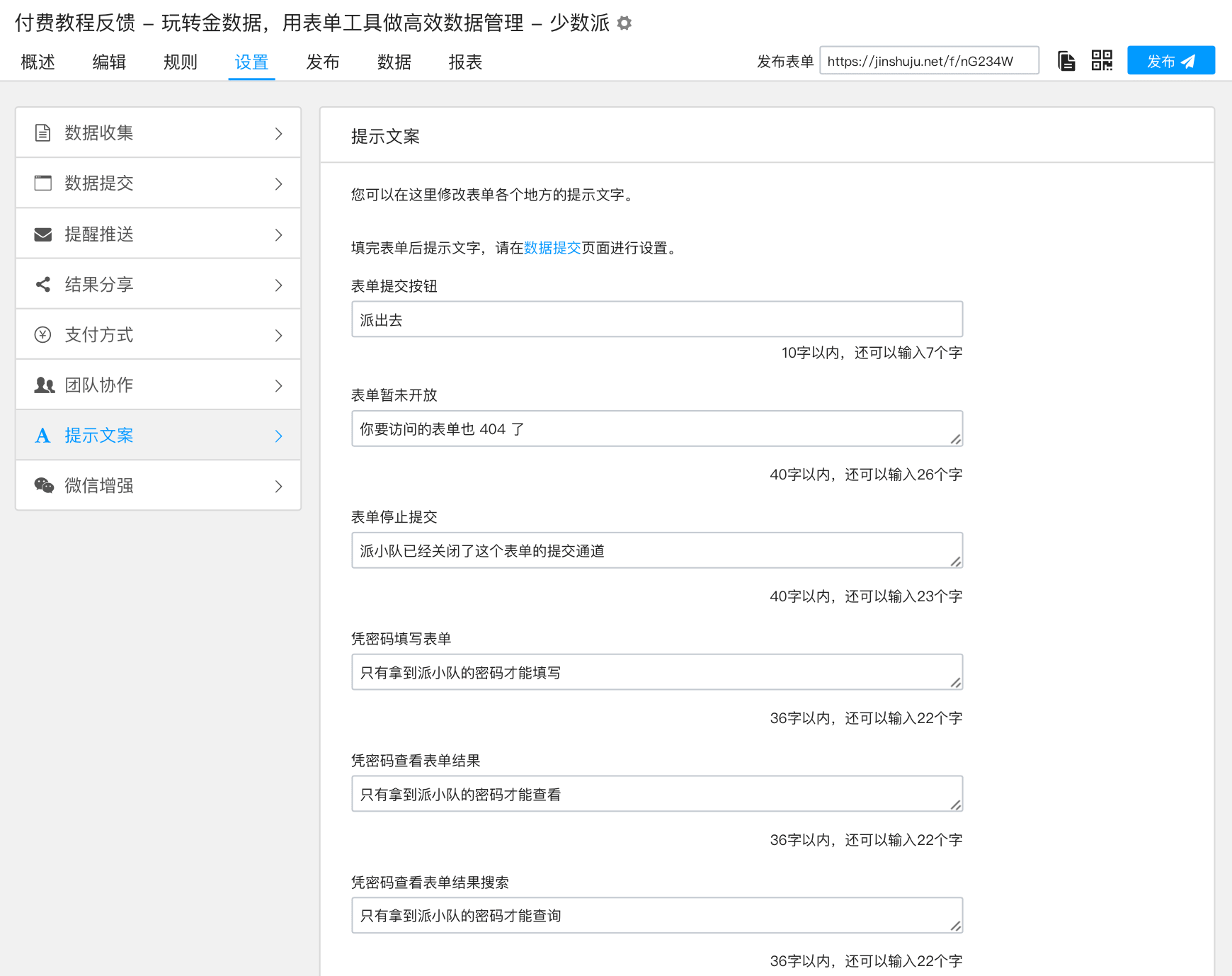
Task: Click the 微信增强 WeChat icon
Action: pos(44,486)
